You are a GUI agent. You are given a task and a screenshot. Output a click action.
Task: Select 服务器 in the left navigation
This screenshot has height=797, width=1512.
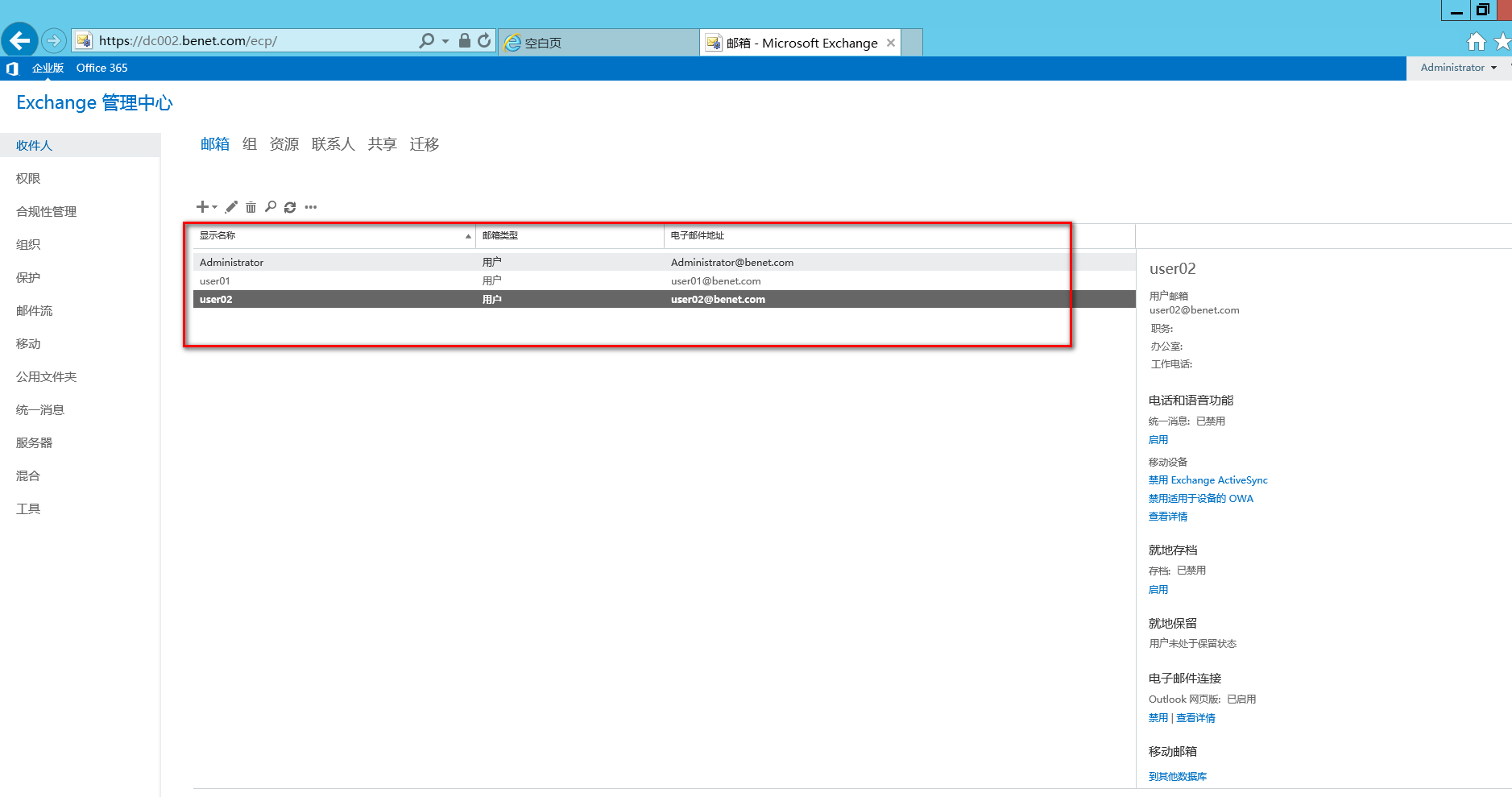34,443
